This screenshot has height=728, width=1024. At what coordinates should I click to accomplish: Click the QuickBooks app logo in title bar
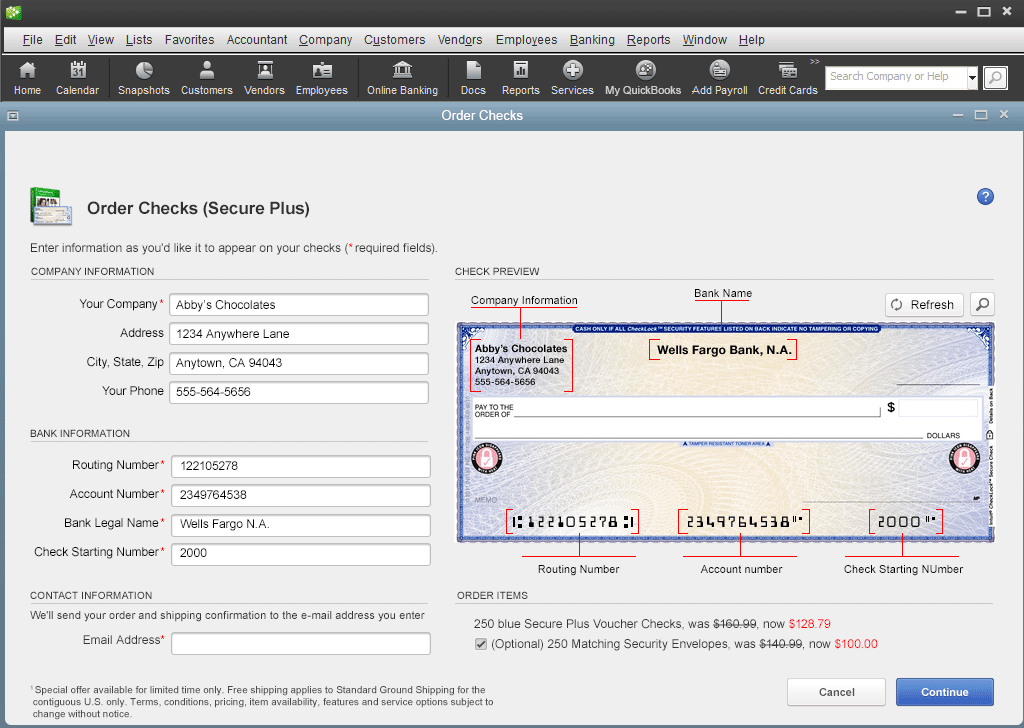coord(14,12)
